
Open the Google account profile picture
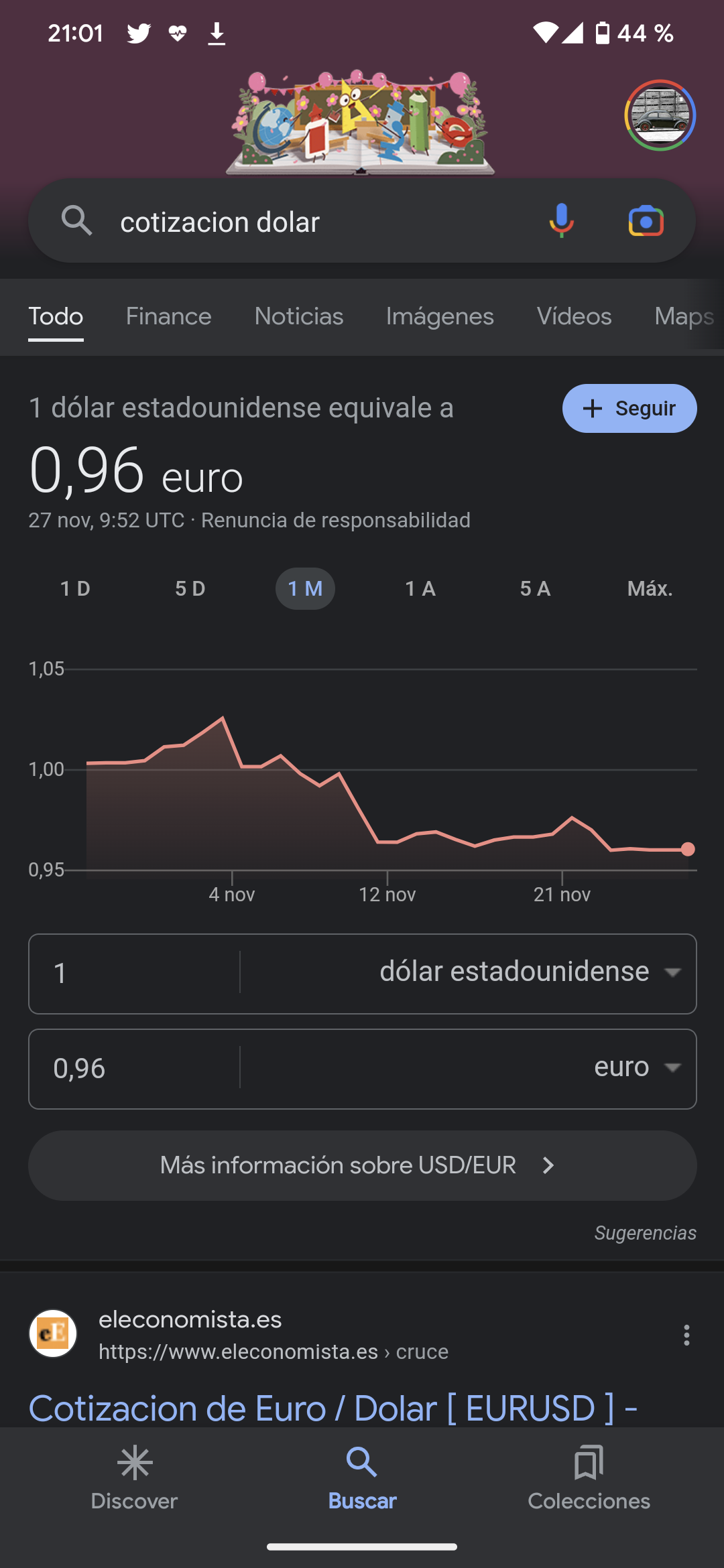pos(660,115)
